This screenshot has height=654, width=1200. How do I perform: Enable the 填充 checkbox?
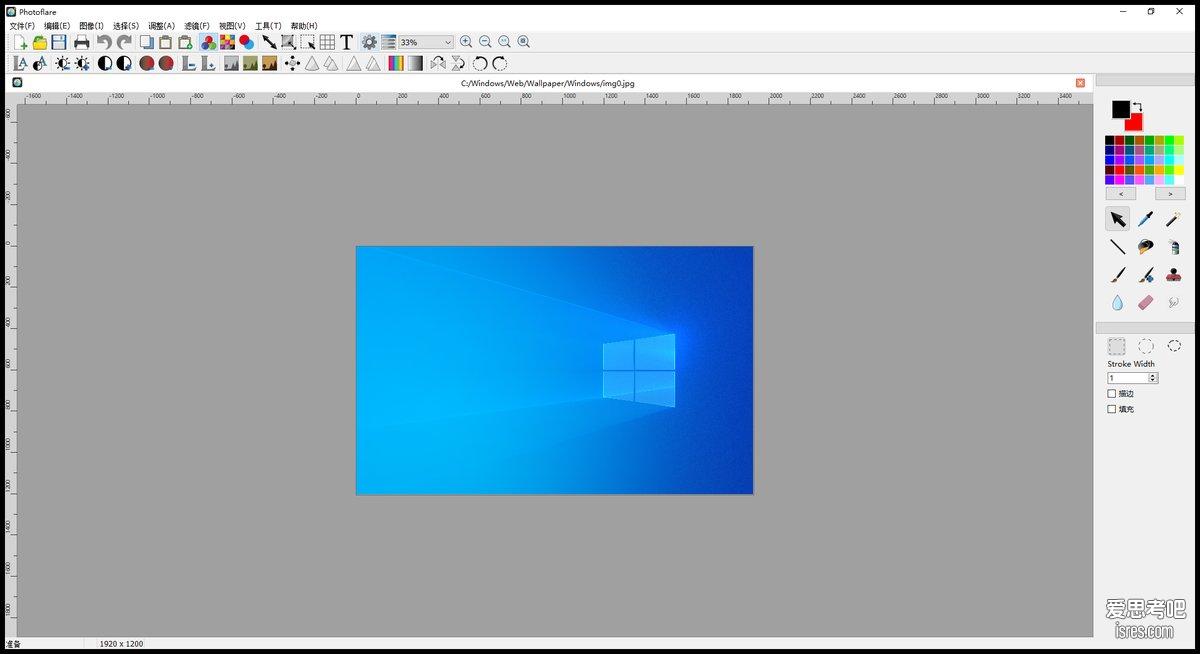click(1112, 409)
